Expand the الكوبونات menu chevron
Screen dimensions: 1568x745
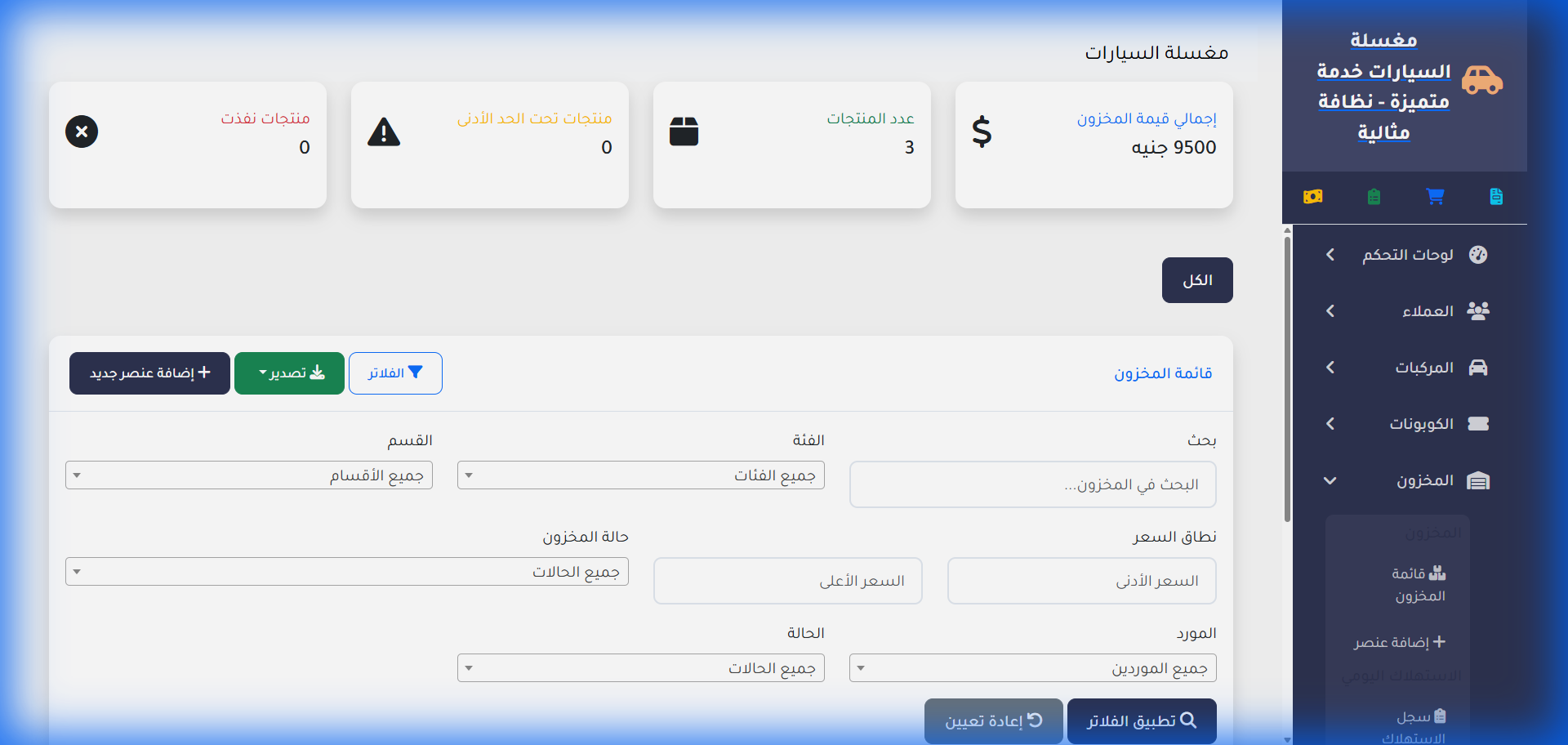tap(1330, 424)
